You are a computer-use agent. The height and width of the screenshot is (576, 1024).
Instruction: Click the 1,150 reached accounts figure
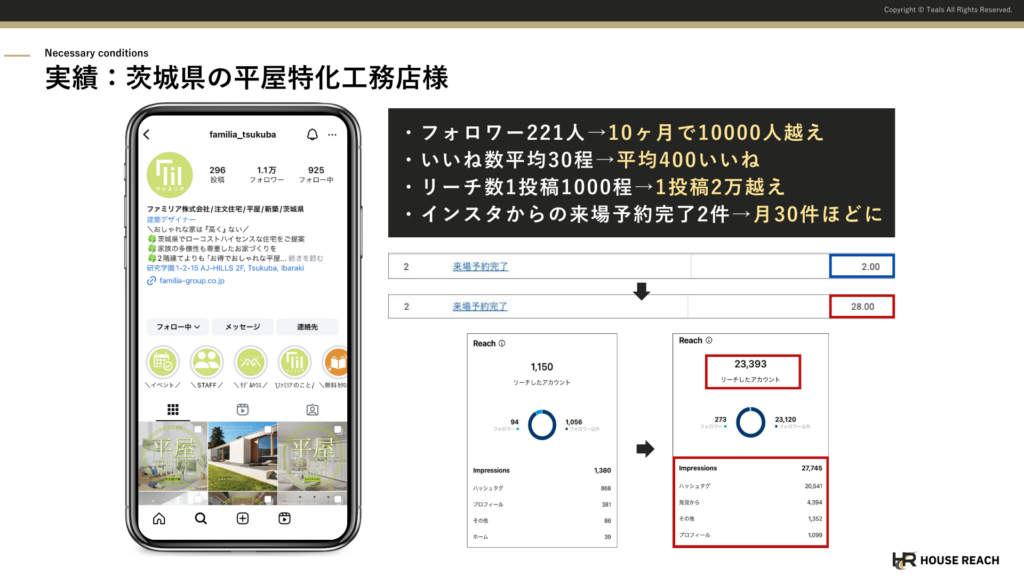(x=541, y=367)
